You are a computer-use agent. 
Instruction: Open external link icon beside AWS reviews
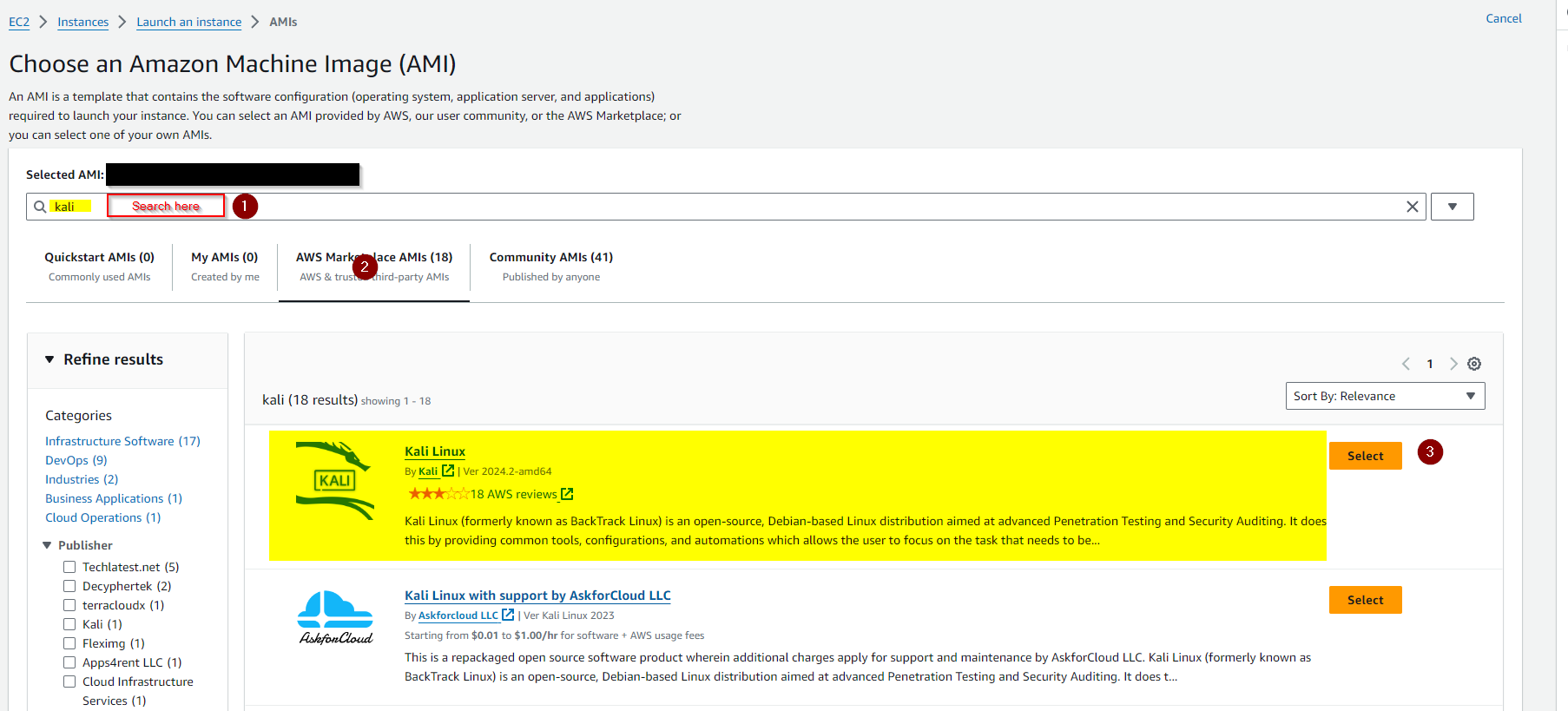pos(567,494)
